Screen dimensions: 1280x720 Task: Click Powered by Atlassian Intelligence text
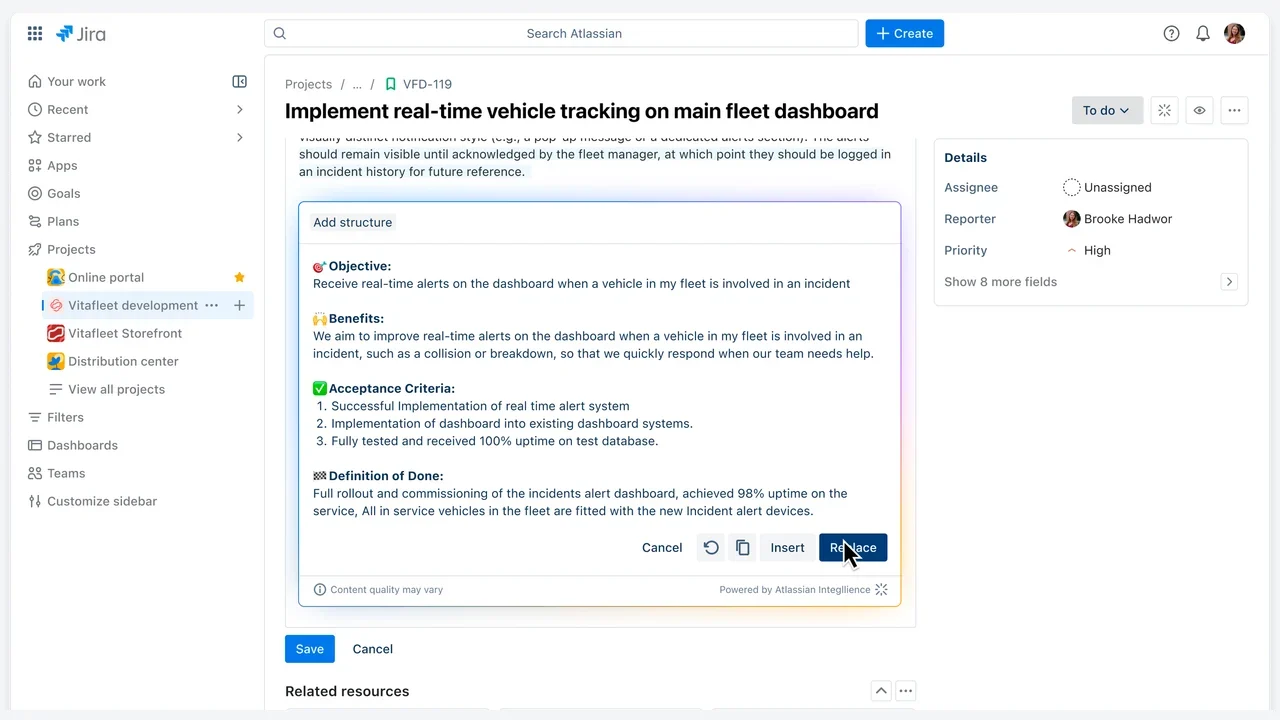[795, 590]
